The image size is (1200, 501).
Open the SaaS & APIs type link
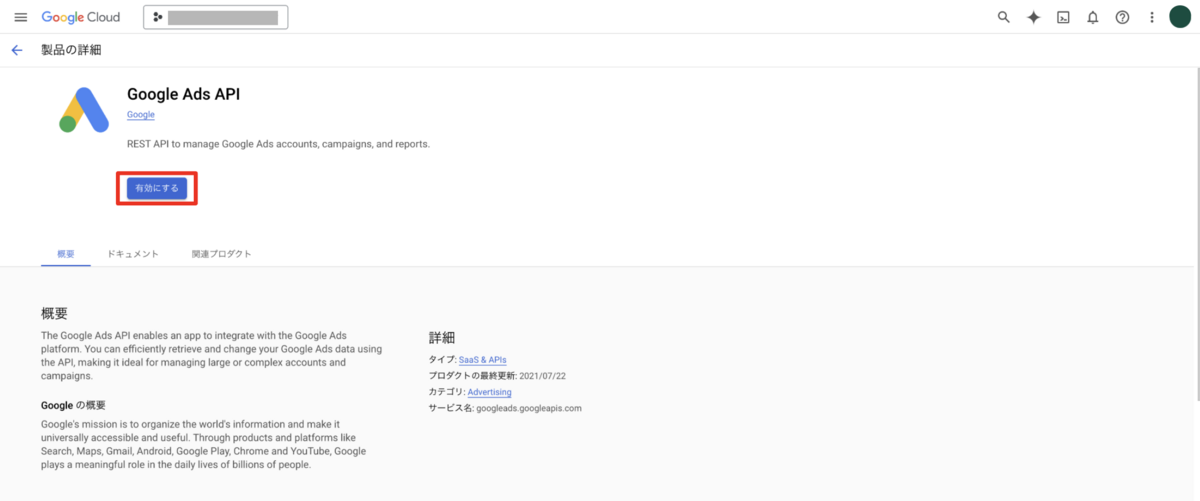pos(482,360)
